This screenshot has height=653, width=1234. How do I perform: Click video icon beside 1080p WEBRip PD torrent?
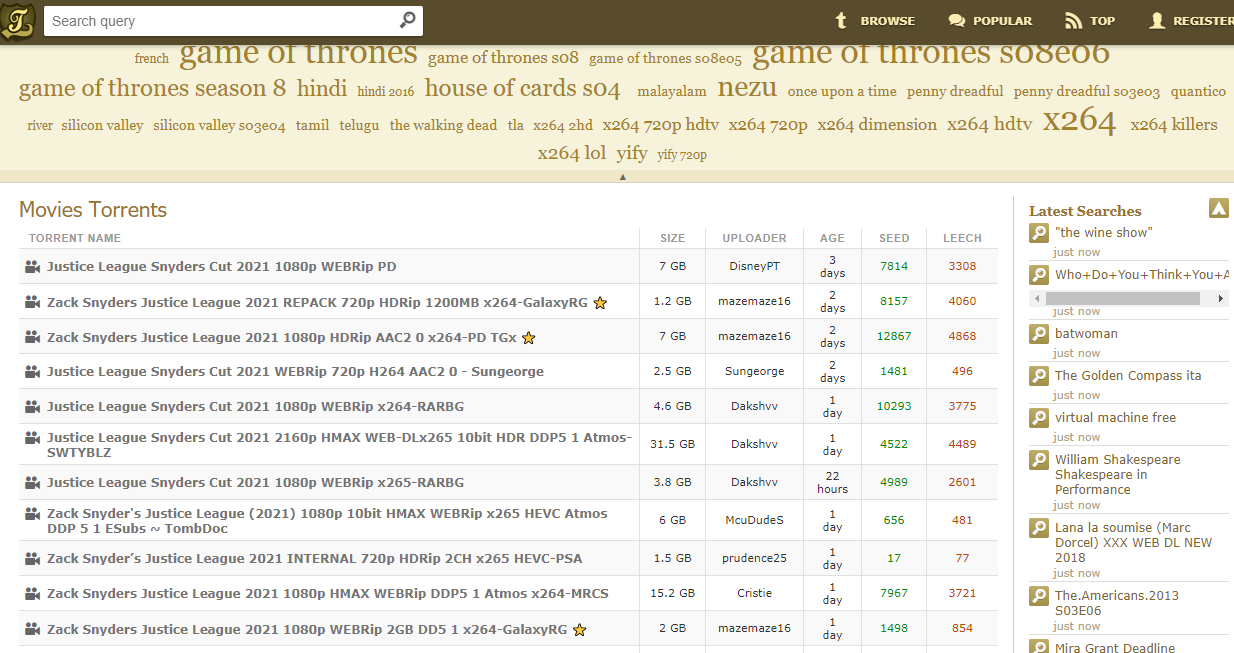33,267
